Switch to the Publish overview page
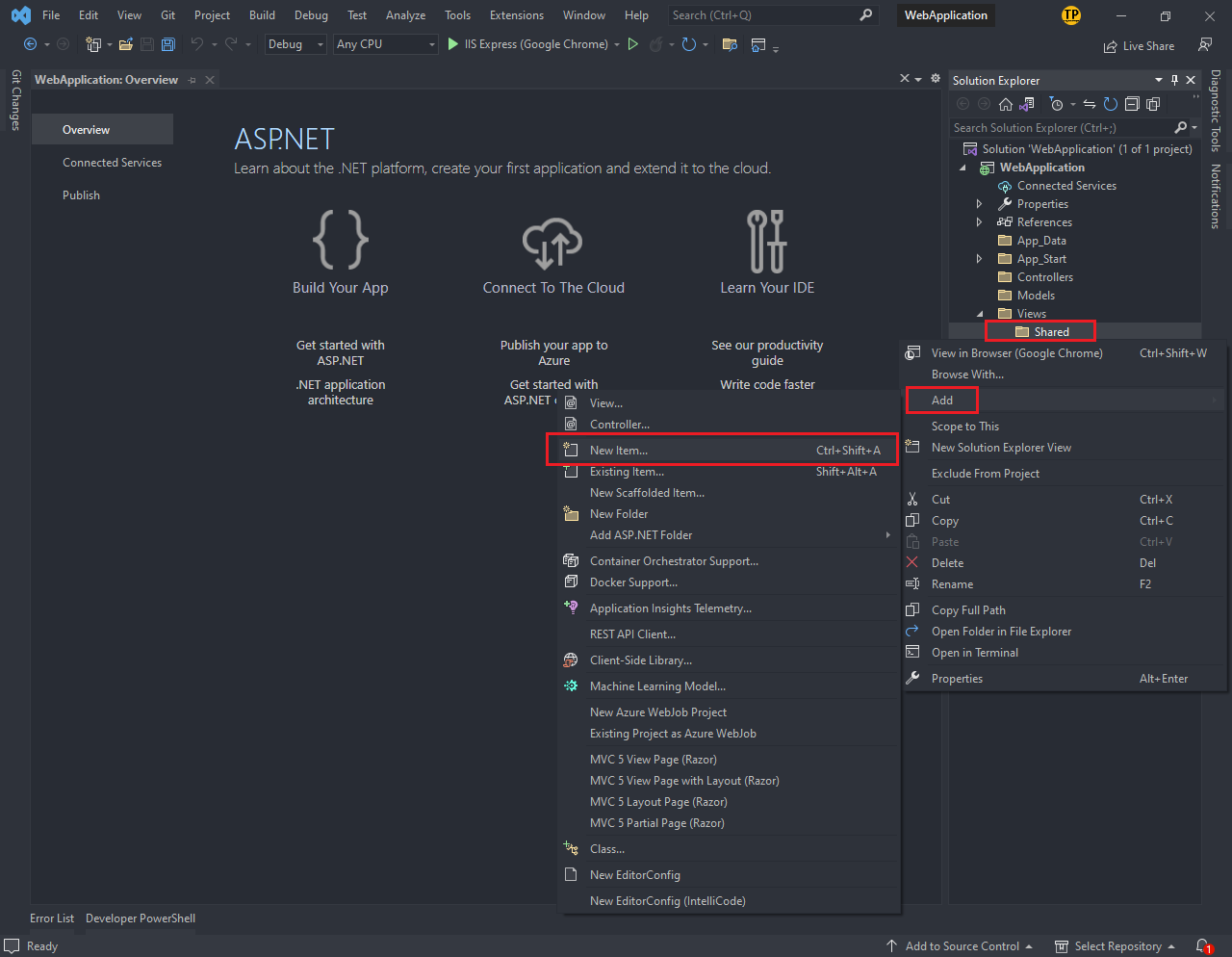The height and width of the screenshot is (957, 1232). click(81, 195)
